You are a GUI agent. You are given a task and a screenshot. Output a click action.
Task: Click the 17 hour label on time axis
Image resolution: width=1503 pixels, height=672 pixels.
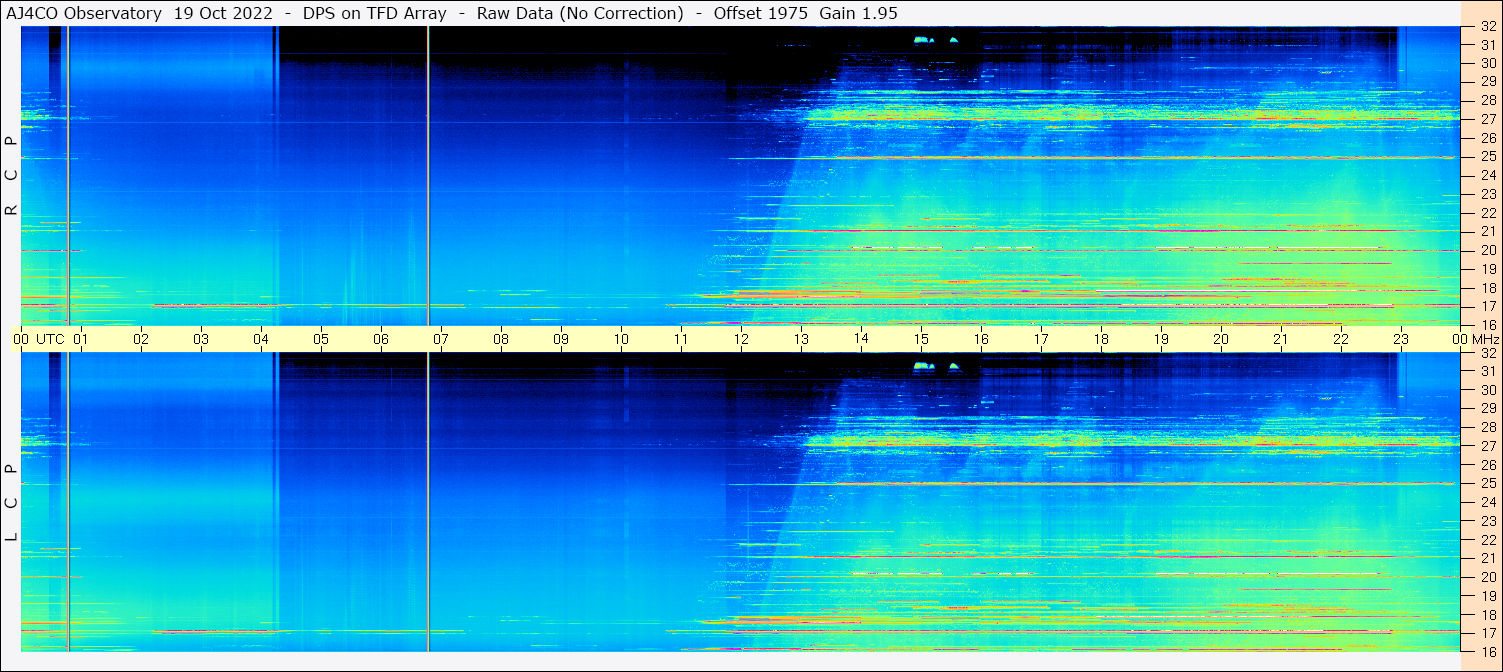tap(1040, 339)
